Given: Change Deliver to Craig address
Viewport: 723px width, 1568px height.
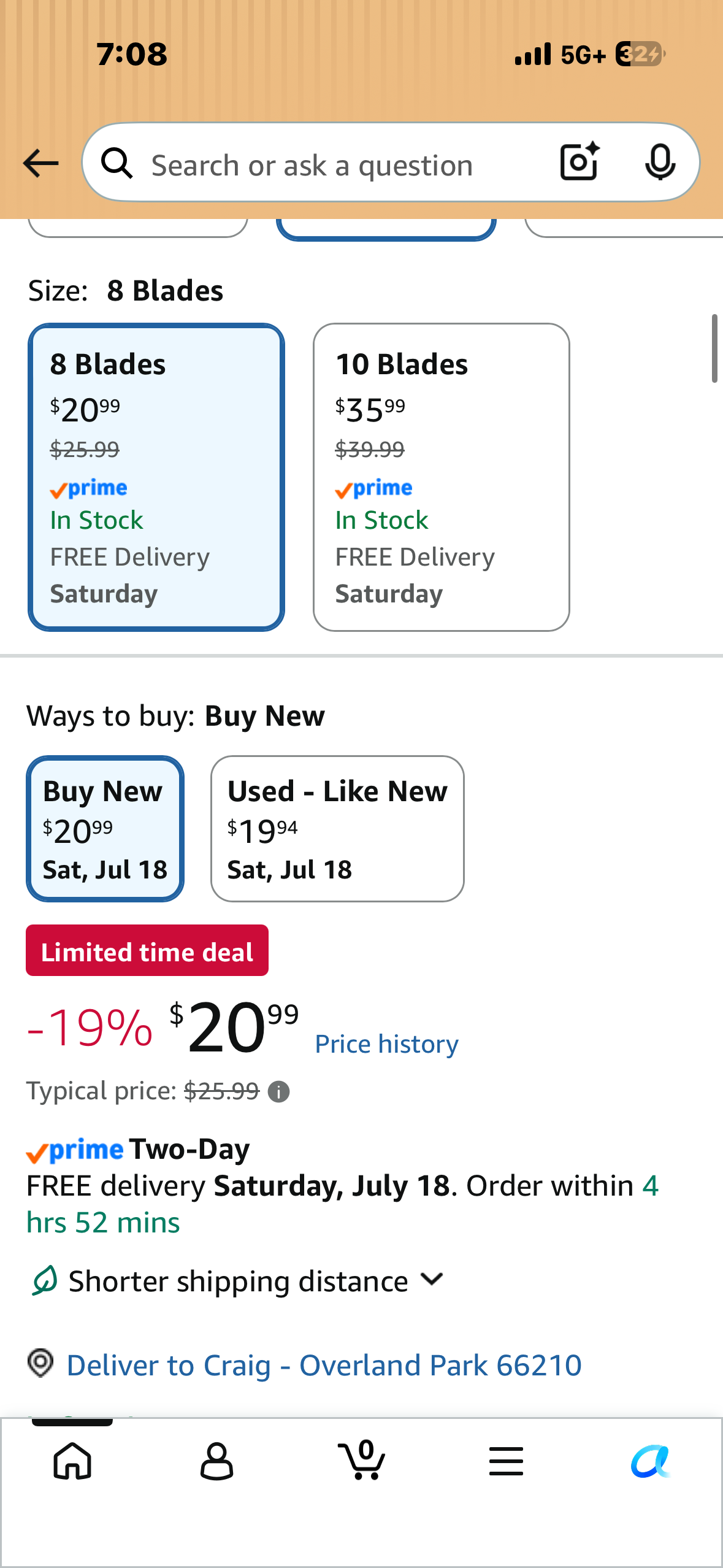Looking at the screenshot, I should 324,1366.
